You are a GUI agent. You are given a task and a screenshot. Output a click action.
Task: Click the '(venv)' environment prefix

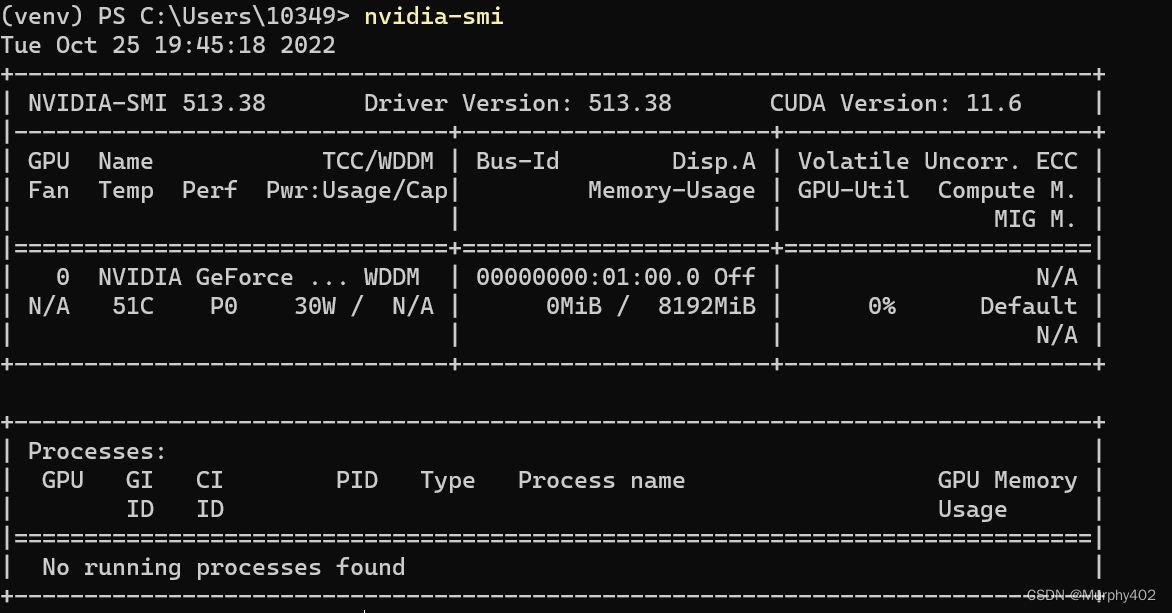click(42, 16)
